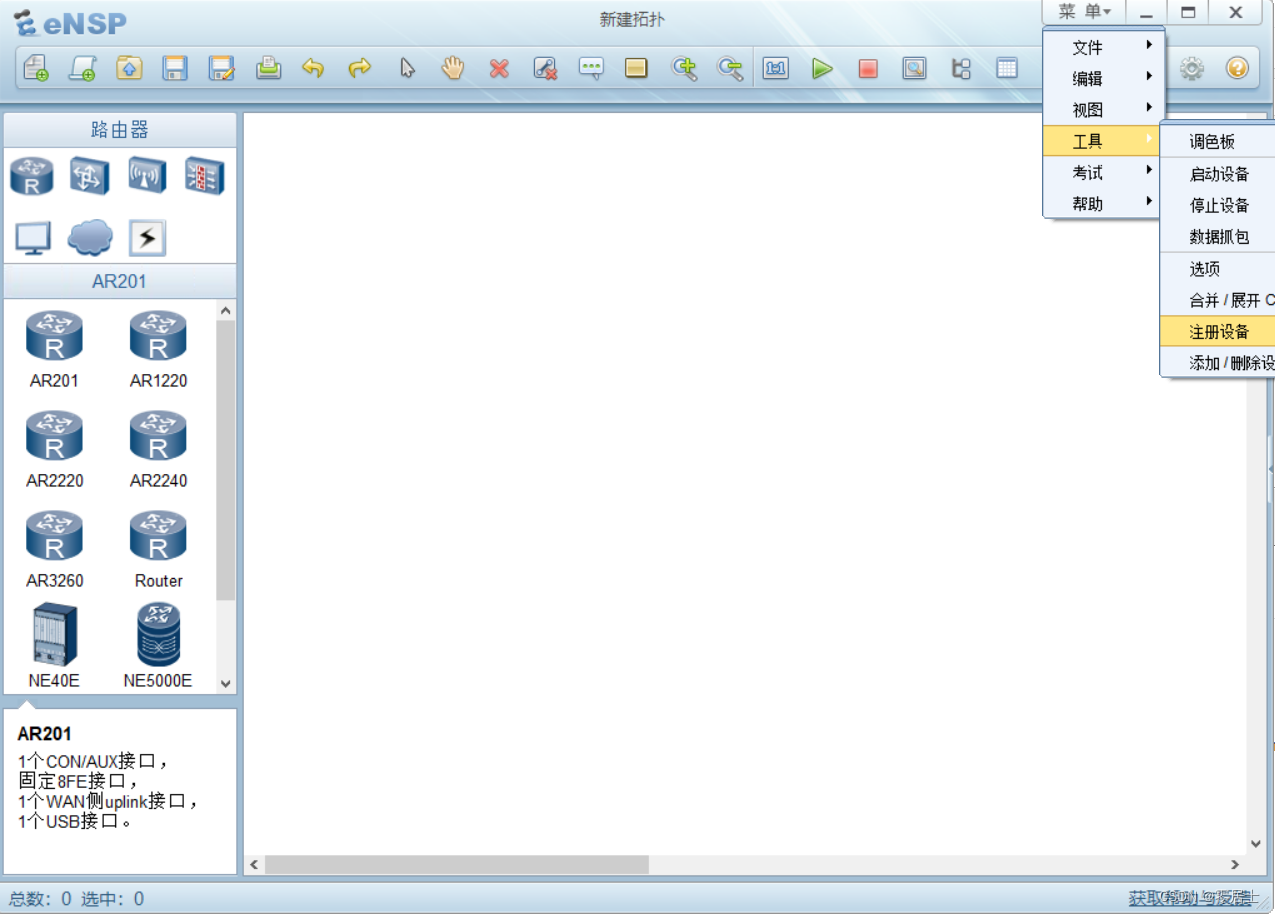Select the Router device category icon
This screenshot has width=1275, height=914.
31,176
